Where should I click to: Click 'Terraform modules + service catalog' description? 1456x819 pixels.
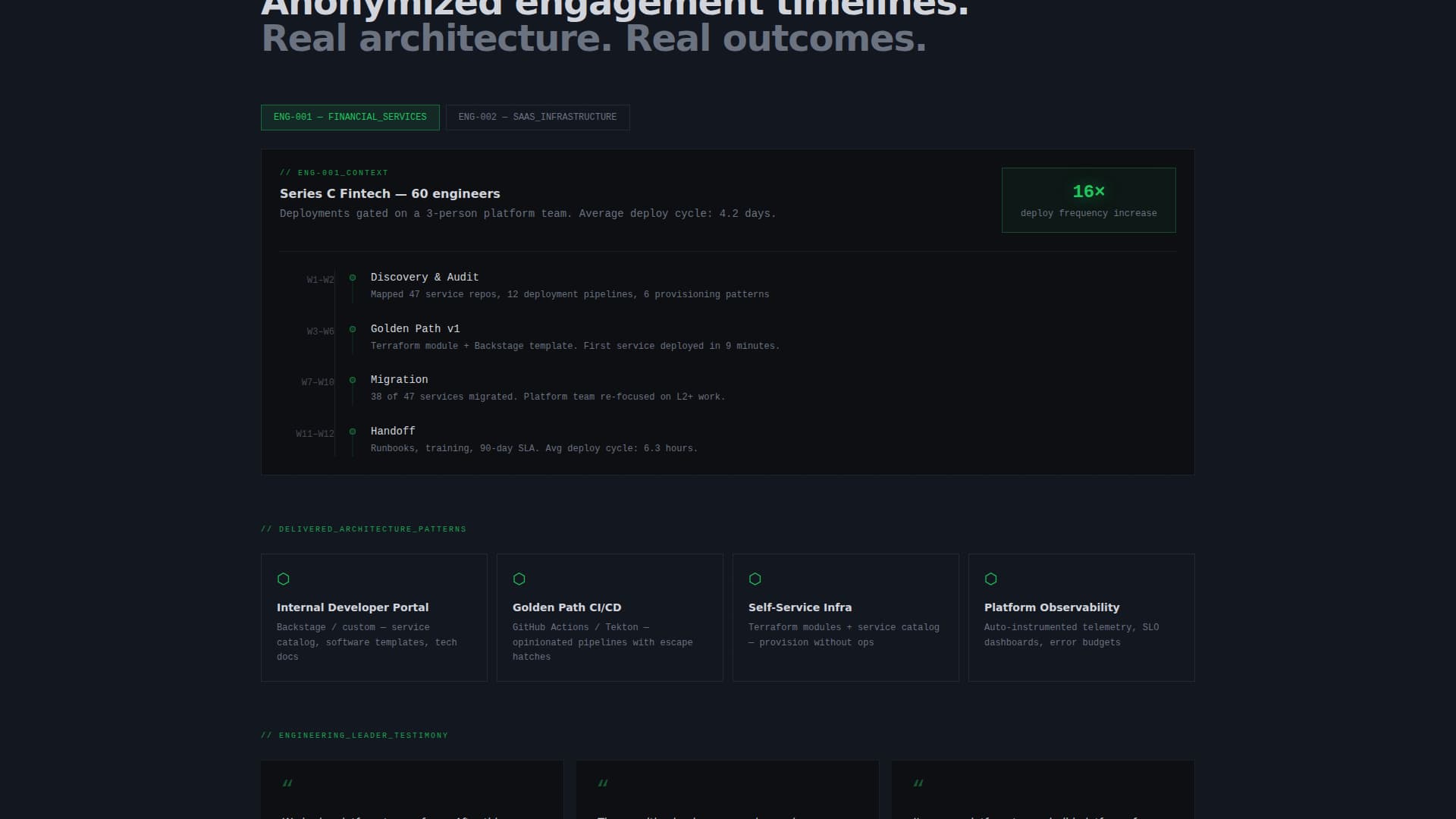(844, 635)
